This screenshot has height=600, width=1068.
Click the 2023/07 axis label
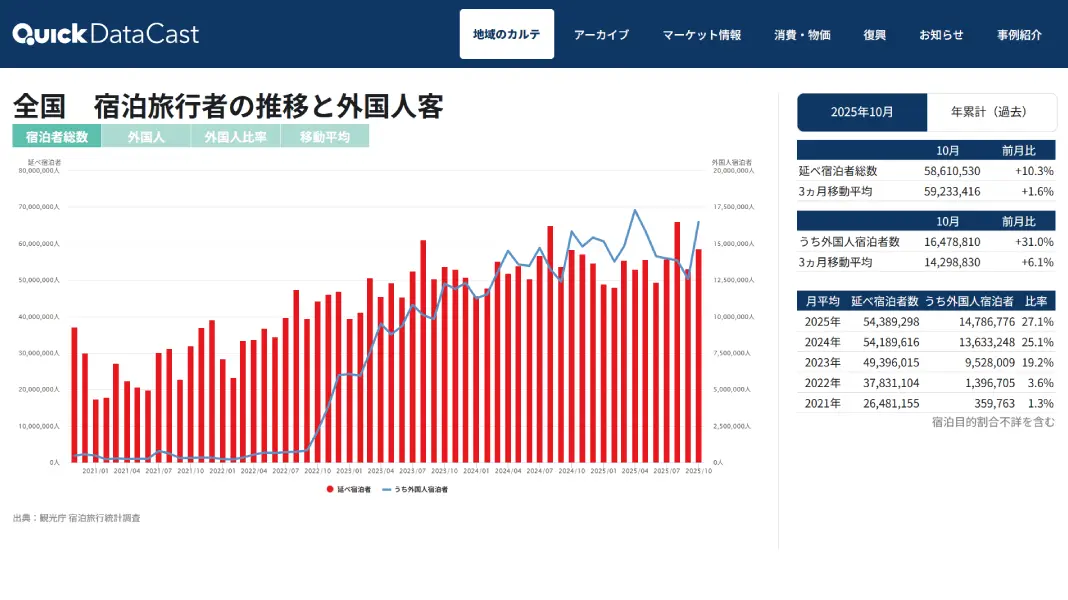point(412,471)
